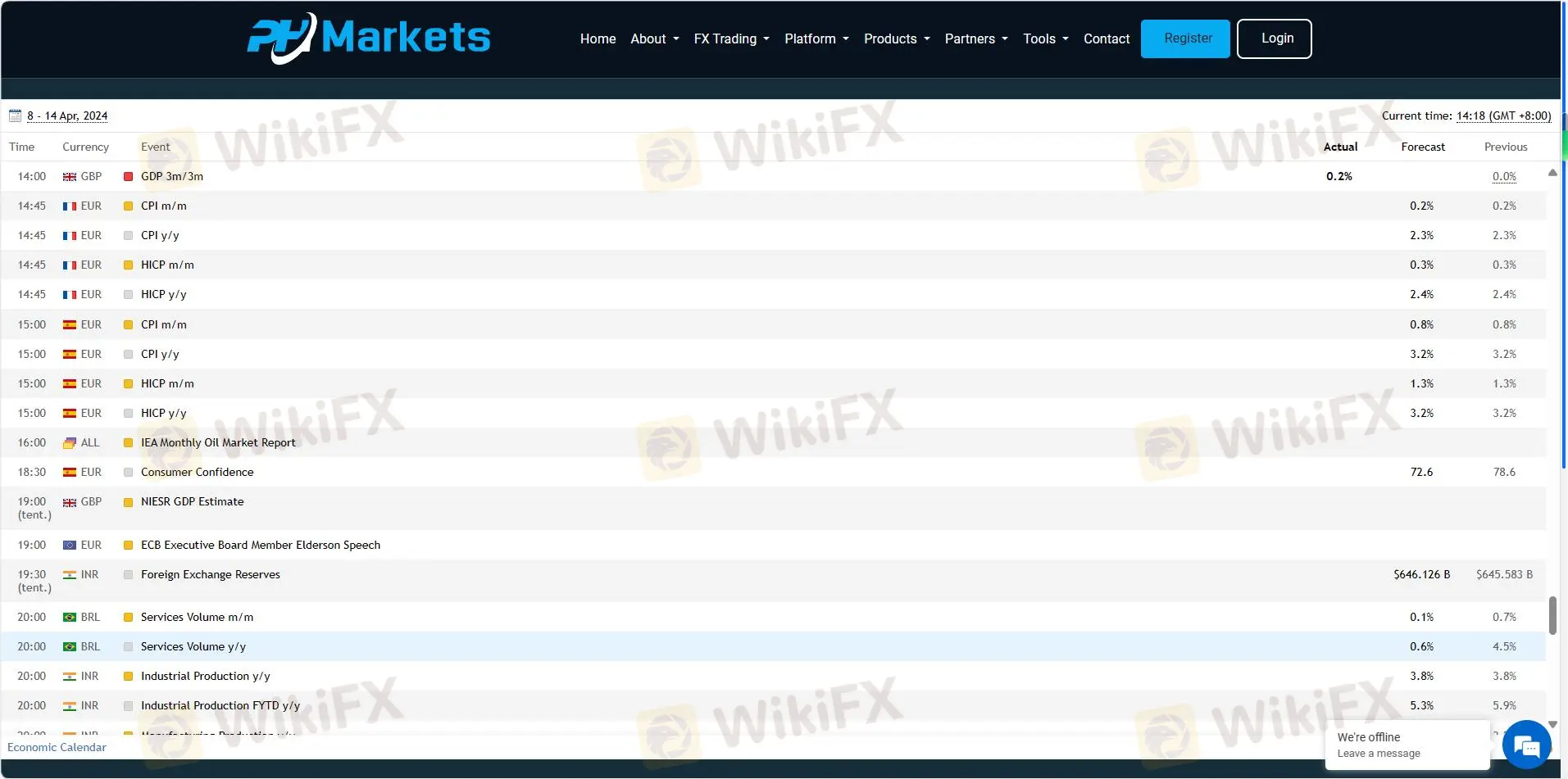The height and width of the screenshot is (779, 1568).
Task: Open the Contact page
Action: click(1106, 39)
